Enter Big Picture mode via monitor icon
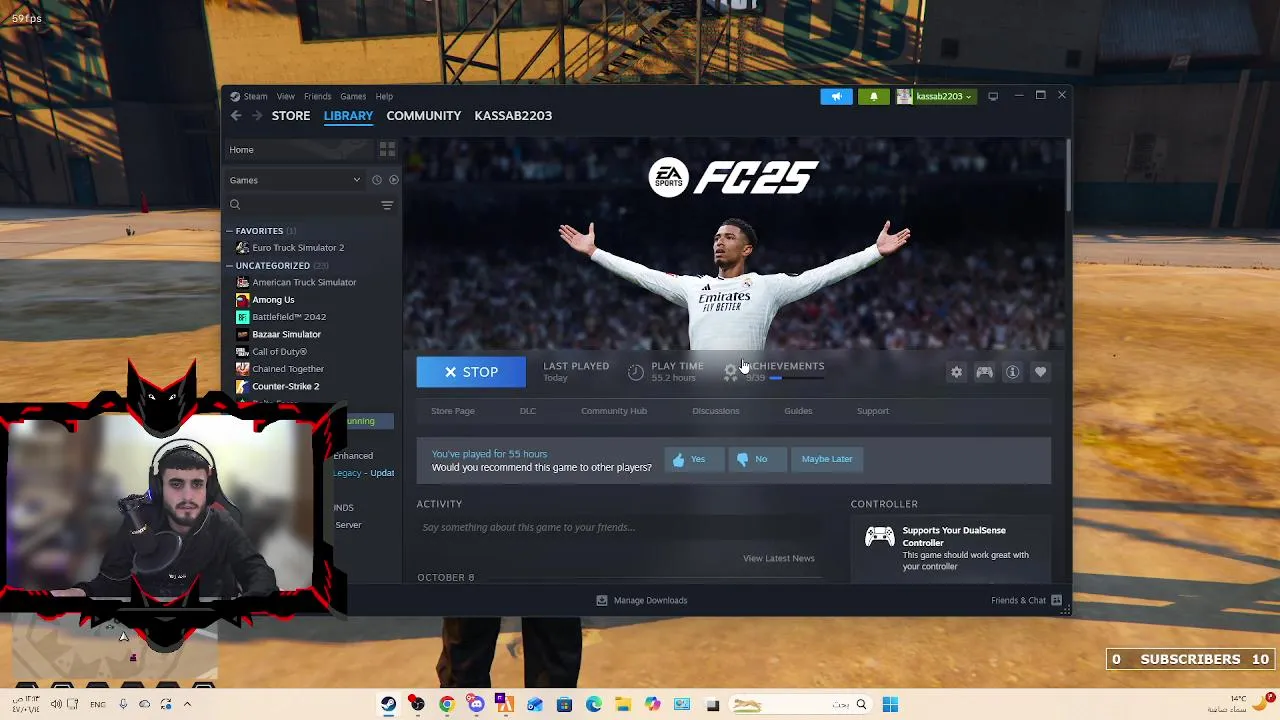 (993, 96)
